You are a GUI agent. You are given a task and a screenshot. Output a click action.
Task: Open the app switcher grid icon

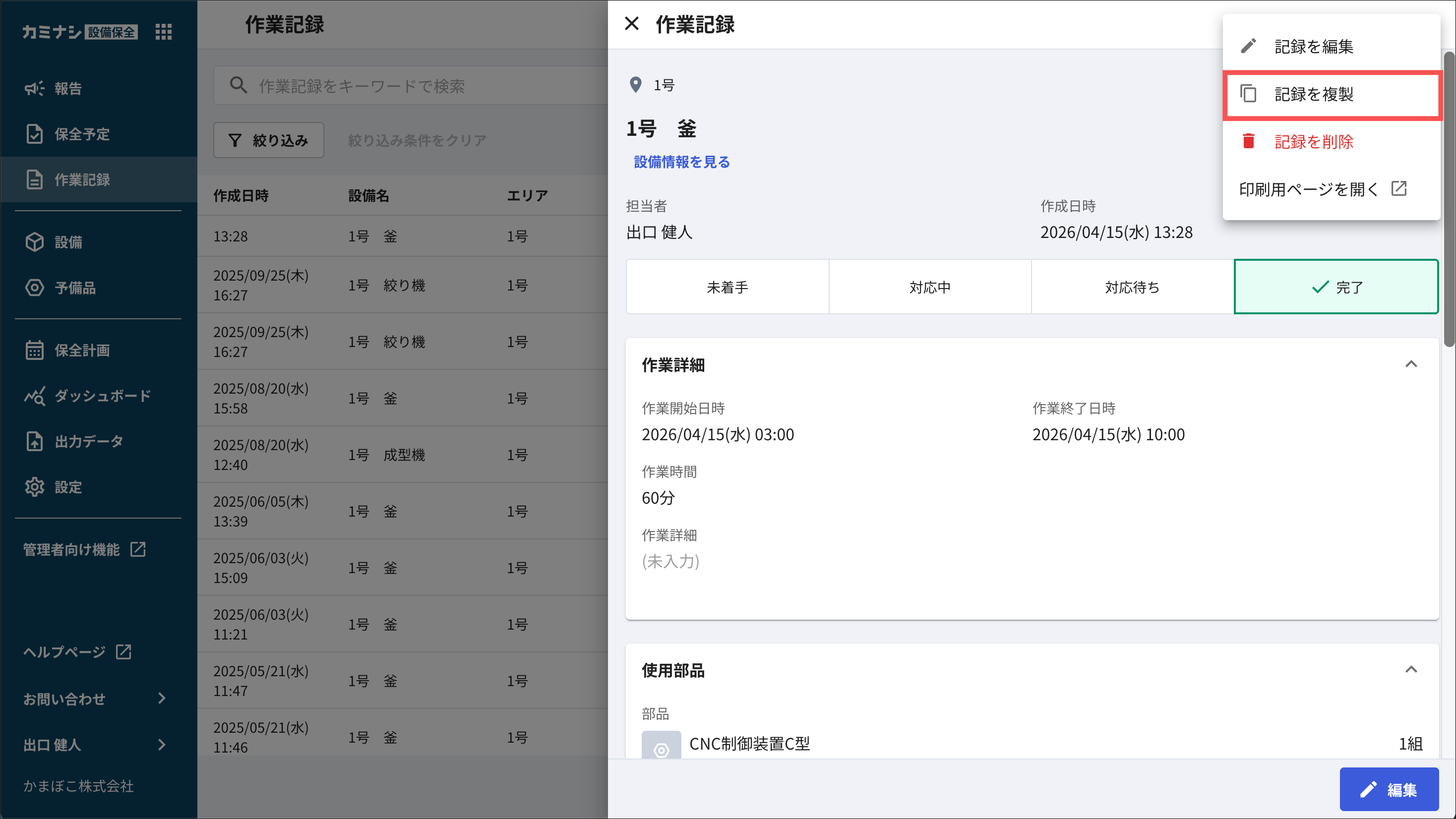(163, 32)
